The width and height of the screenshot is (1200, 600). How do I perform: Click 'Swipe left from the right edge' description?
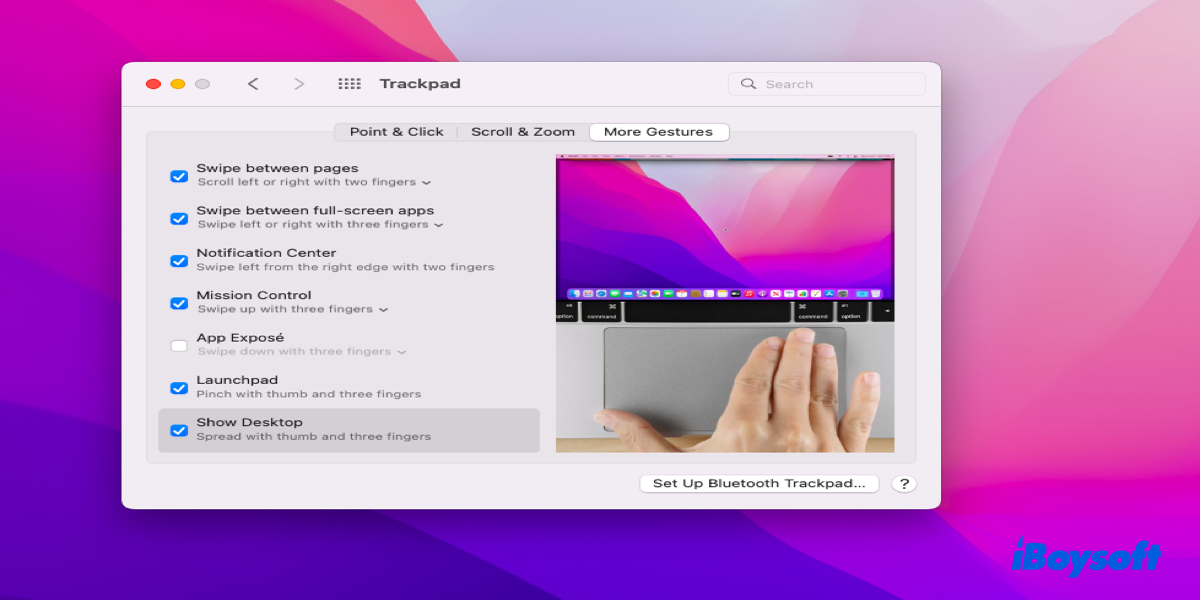point(345,267)
